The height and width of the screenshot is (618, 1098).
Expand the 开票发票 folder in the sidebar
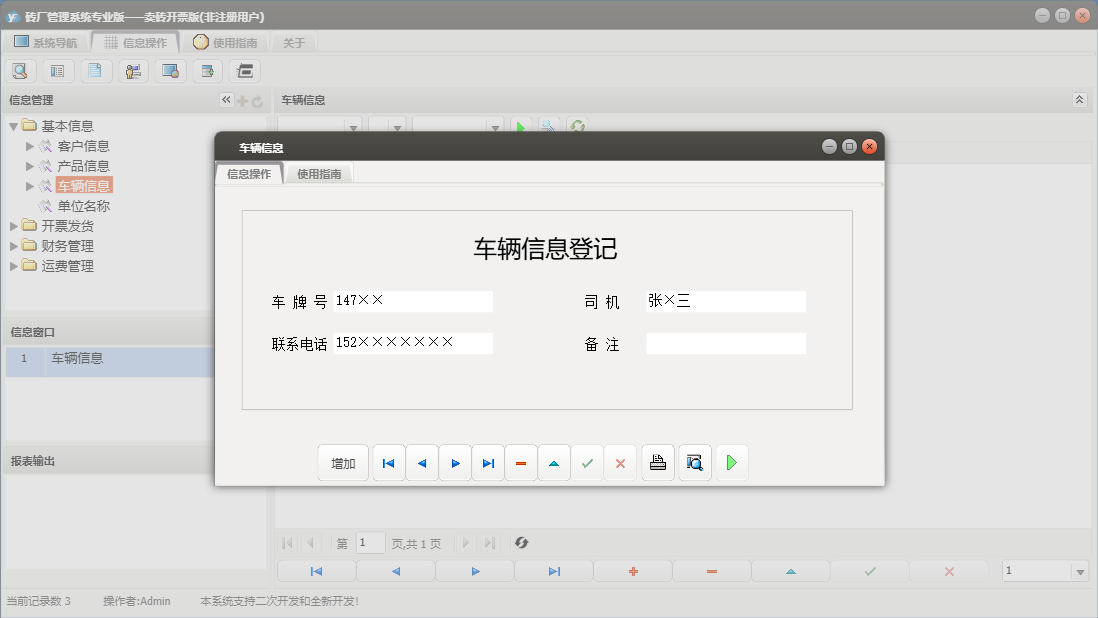point(14,226)
